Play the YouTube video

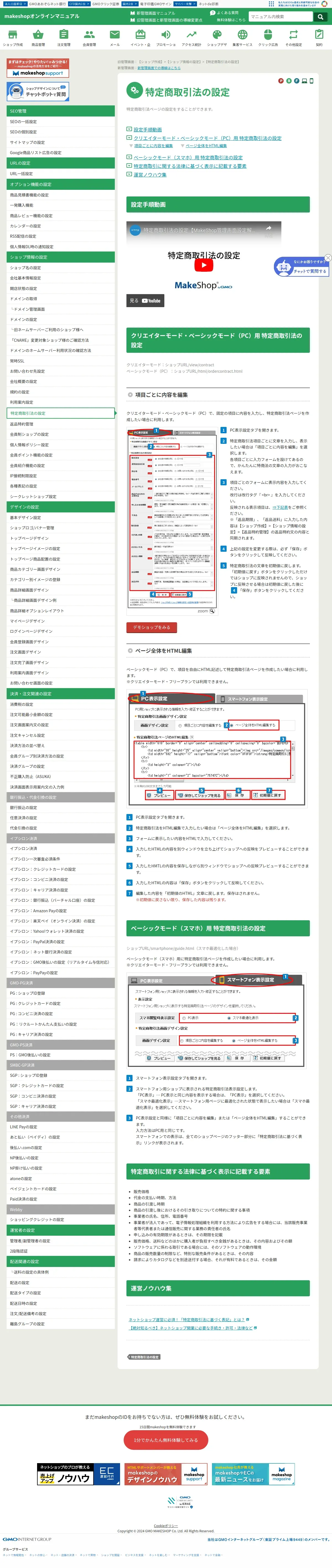(204, 265)
